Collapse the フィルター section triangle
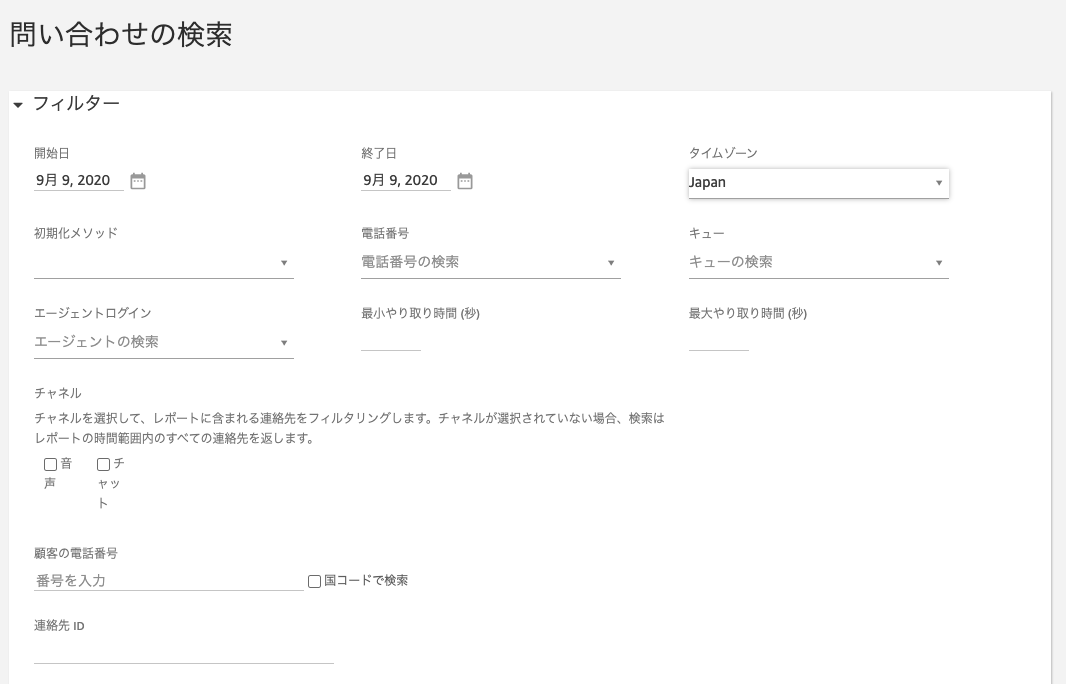 [x=18, y=105]
